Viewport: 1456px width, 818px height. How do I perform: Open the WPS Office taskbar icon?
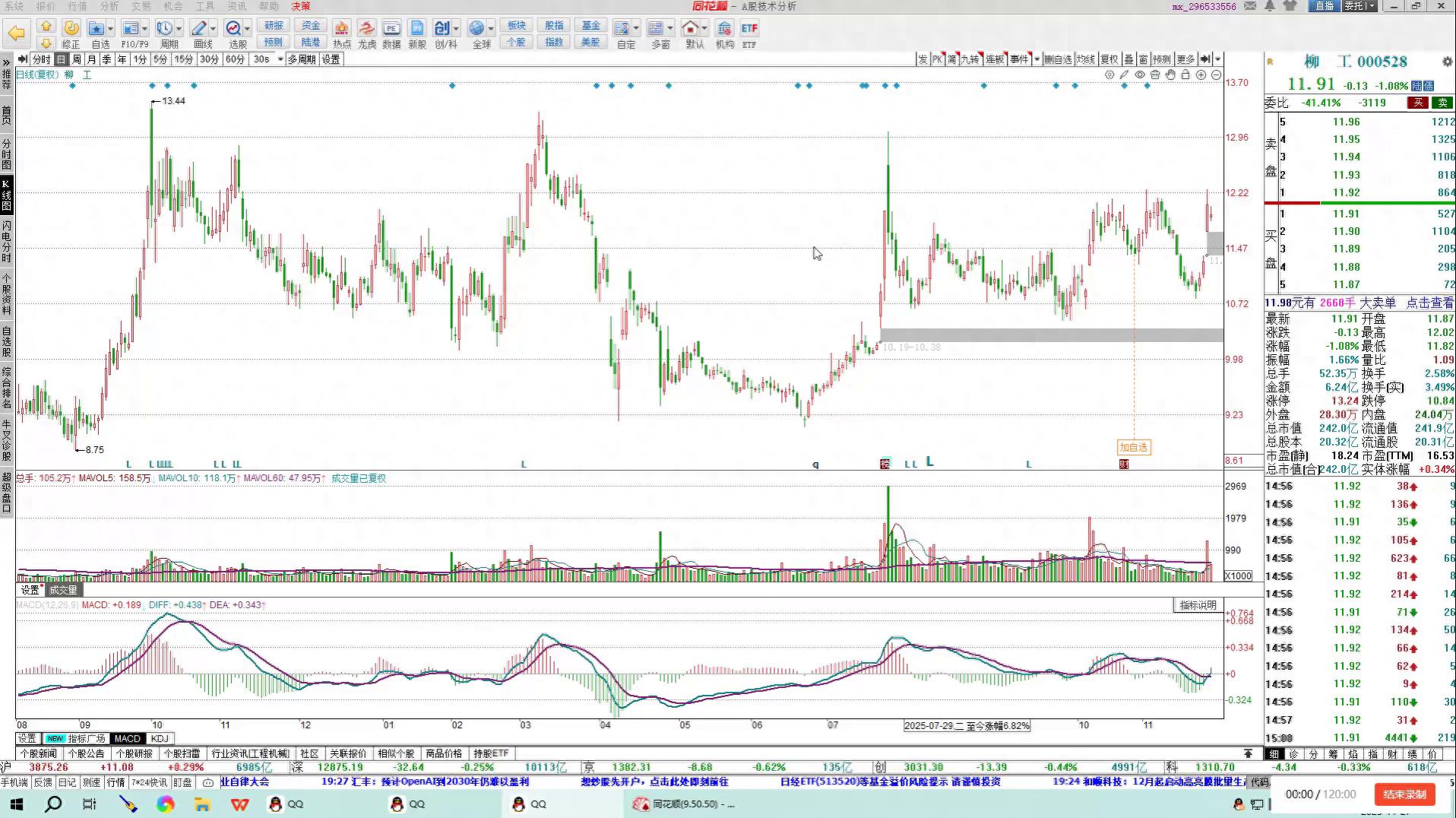240,804
